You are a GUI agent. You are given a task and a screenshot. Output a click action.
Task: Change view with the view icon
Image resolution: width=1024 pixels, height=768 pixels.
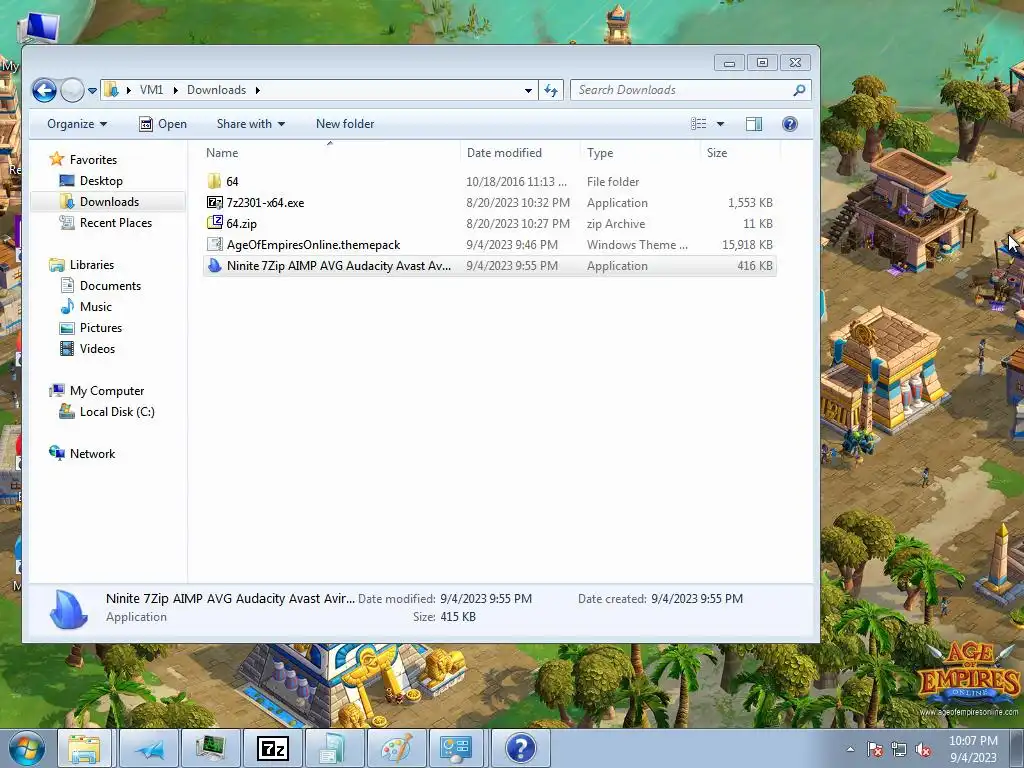[698, 124]
